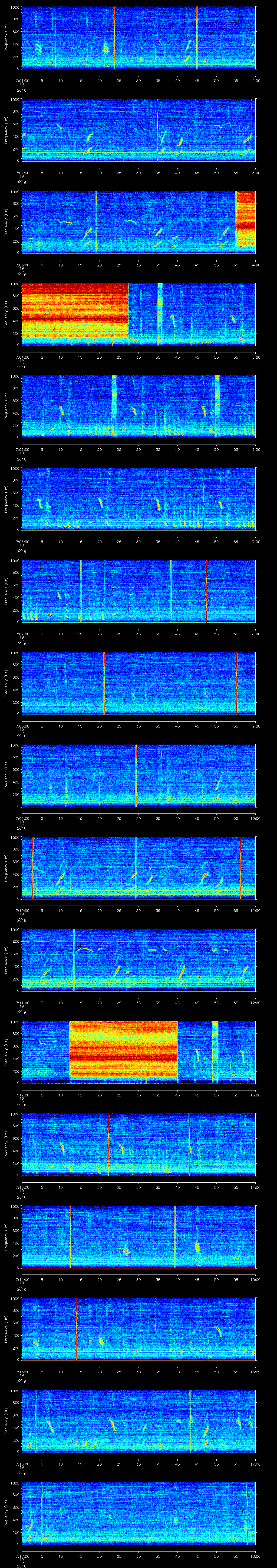The width and height of the screenshot is (277, 1568).
Task: Click the 3:00 end time label
Action: tap(256, 173)
